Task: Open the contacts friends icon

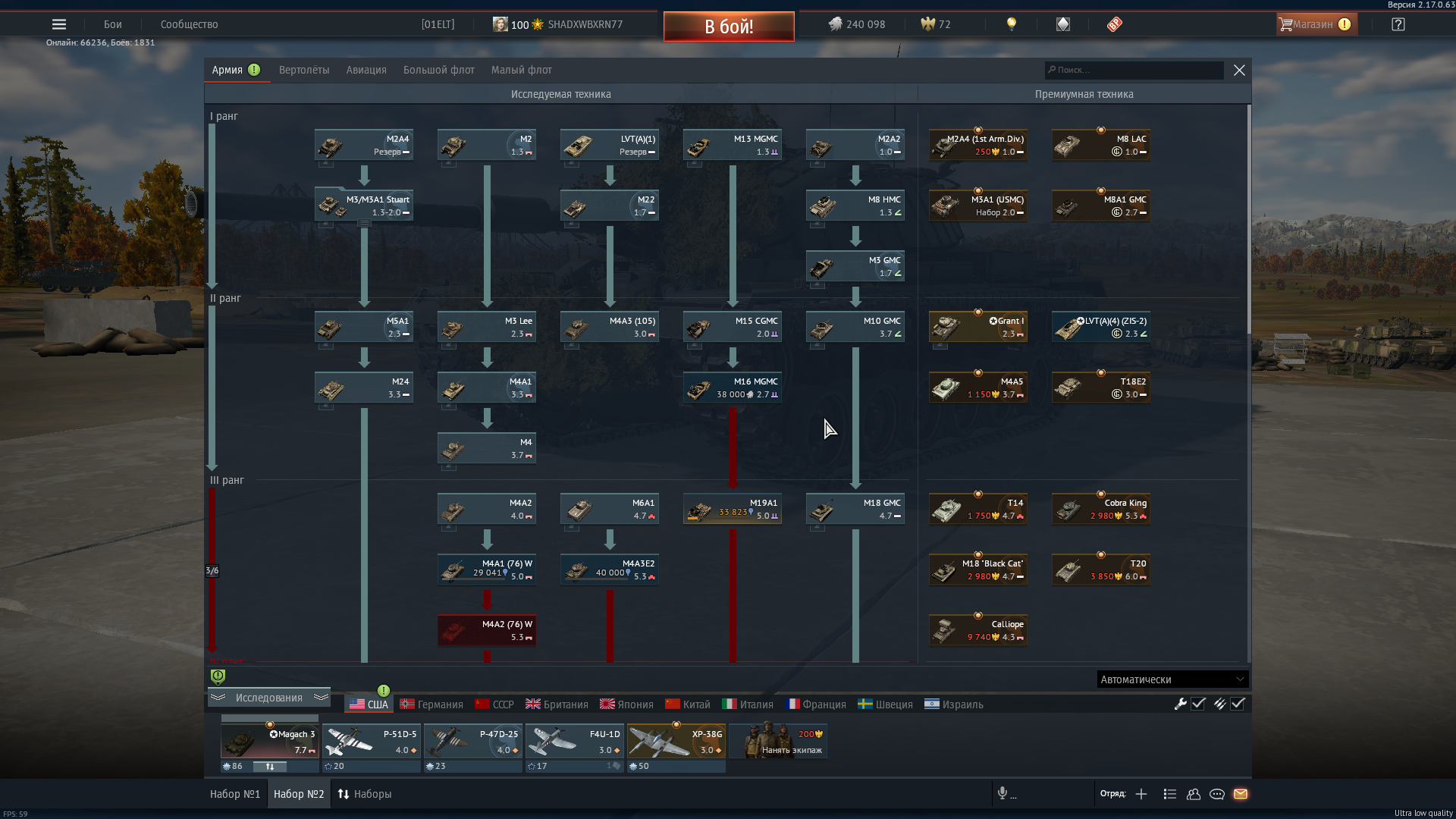Action: click(1194, 794)
